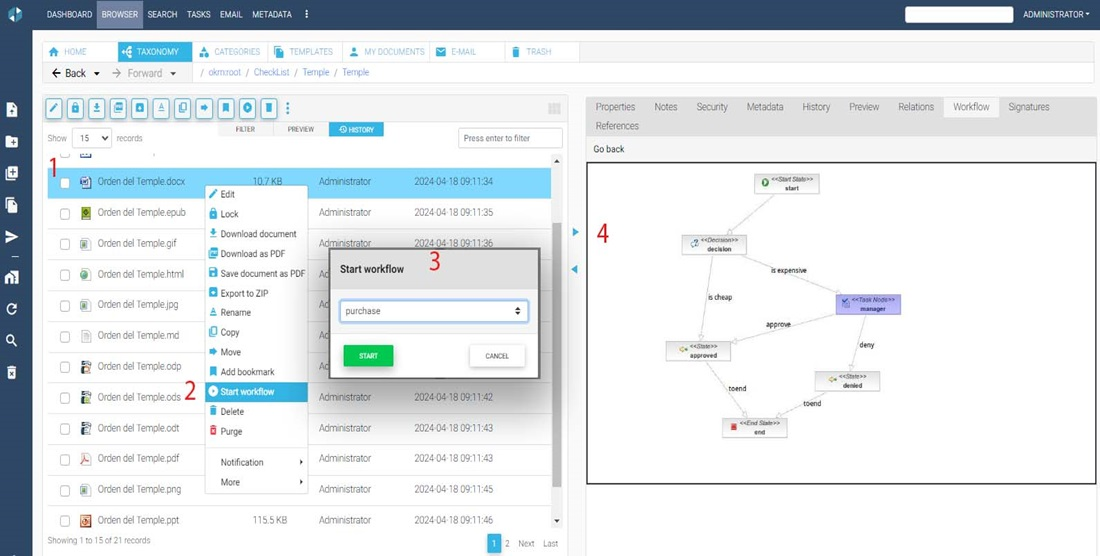Click the refresh icon in left sidebar
The width and height of the screenshot is (1100, 556).
12,309
